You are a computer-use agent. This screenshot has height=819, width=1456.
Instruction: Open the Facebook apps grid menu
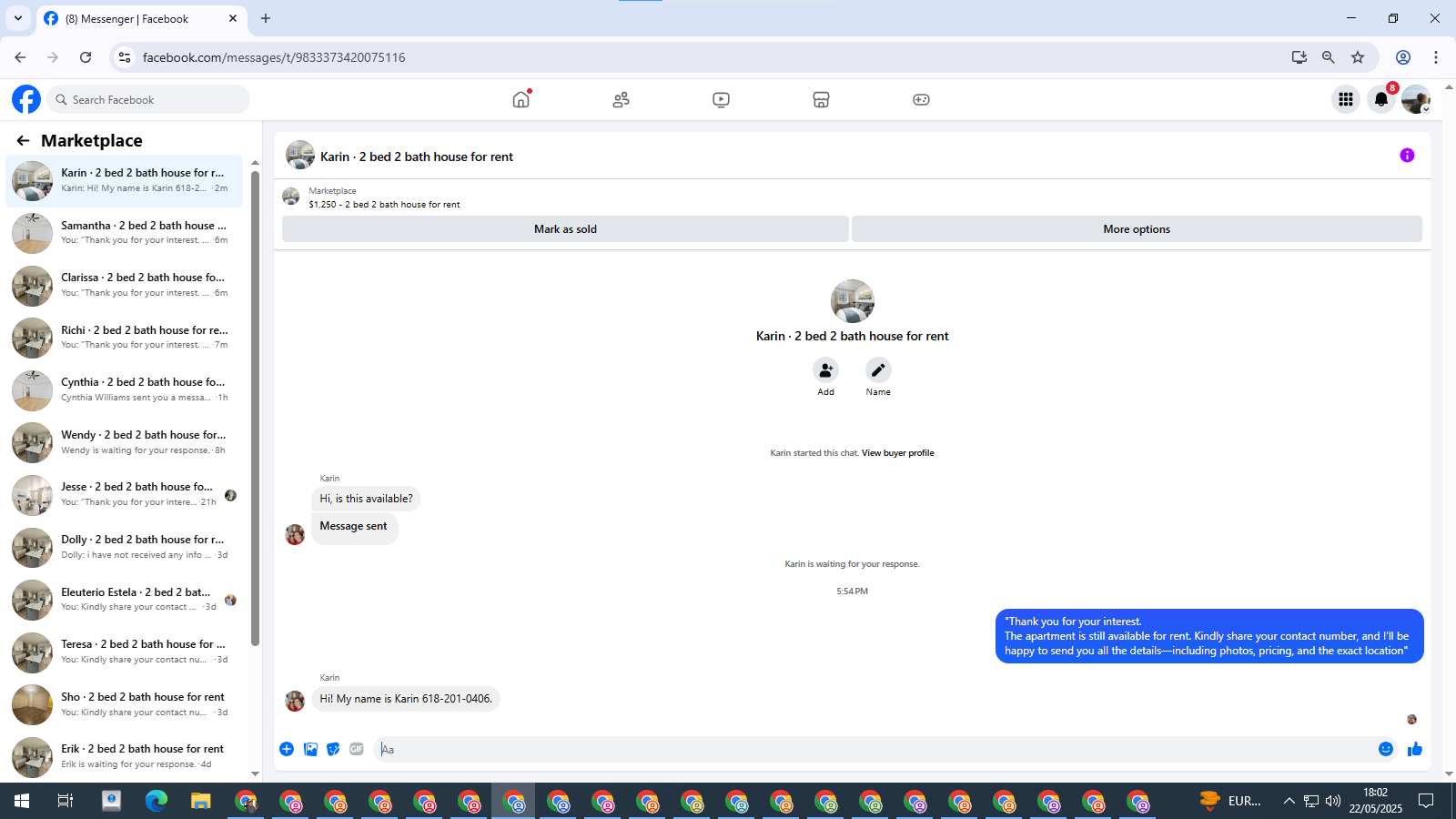tap(1346, 99)
